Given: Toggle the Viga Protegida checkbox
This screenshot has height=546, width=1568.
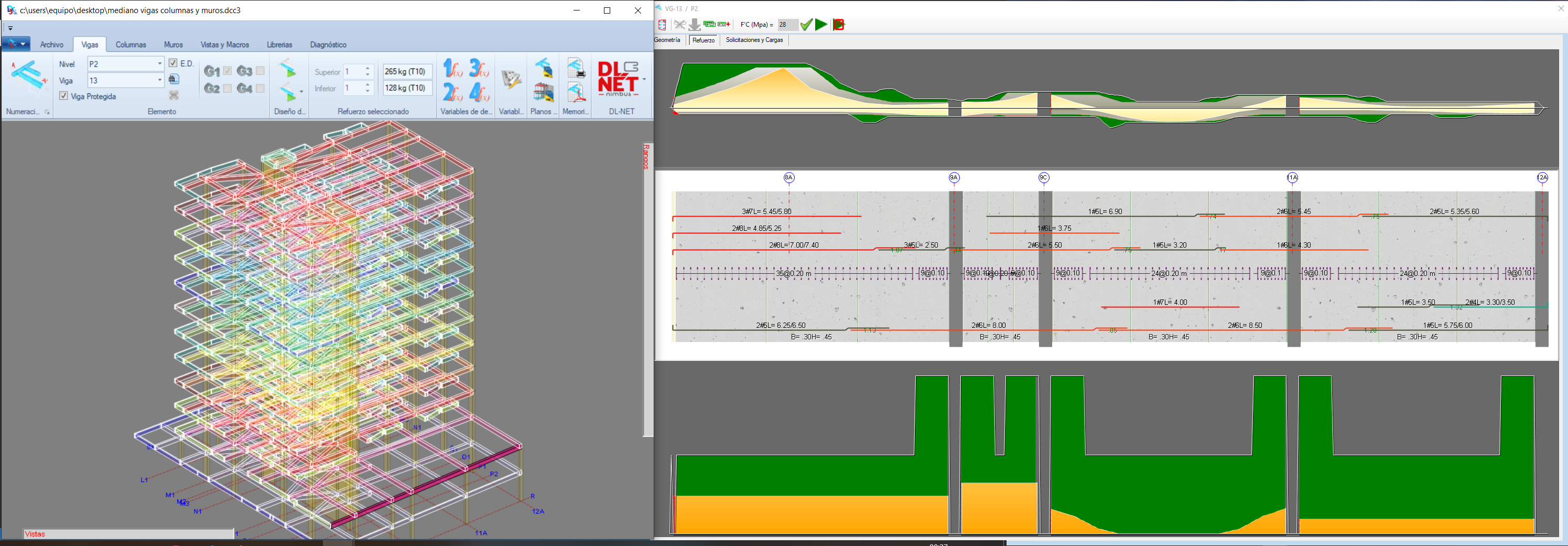Looking at the screenshot, I should (64, 96).
